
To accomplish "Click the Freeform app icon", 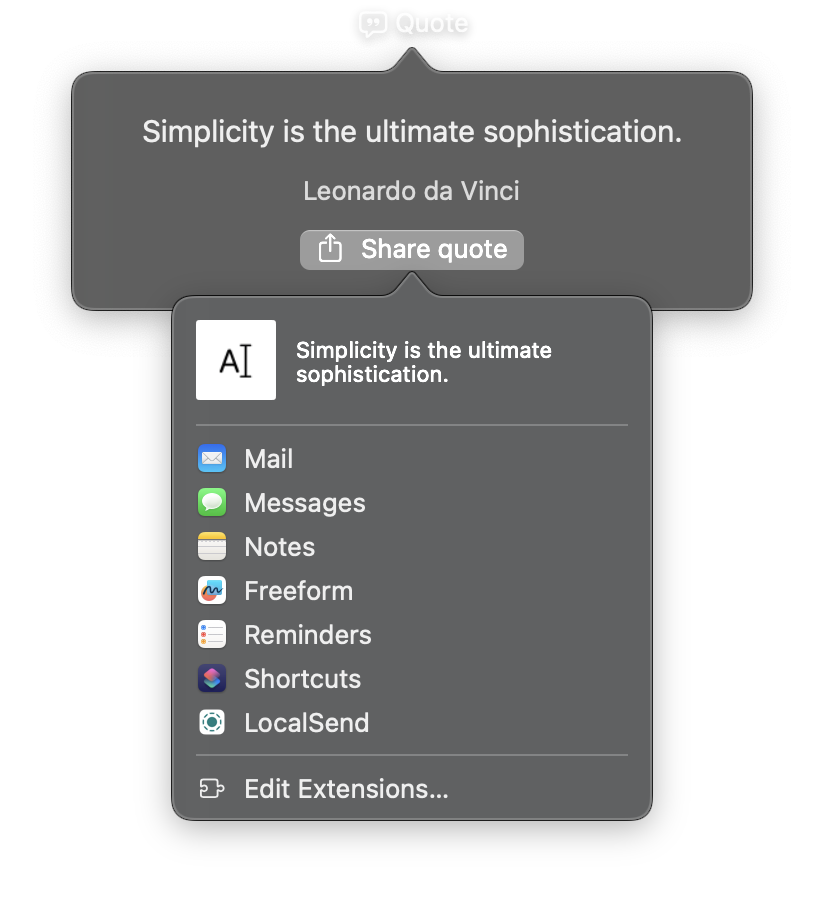I will (x=212, y=590).
